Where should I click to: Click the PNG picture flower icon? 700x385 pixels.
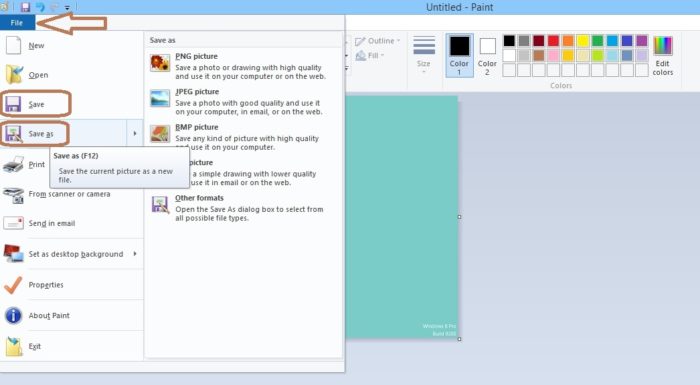pos(160,63)
